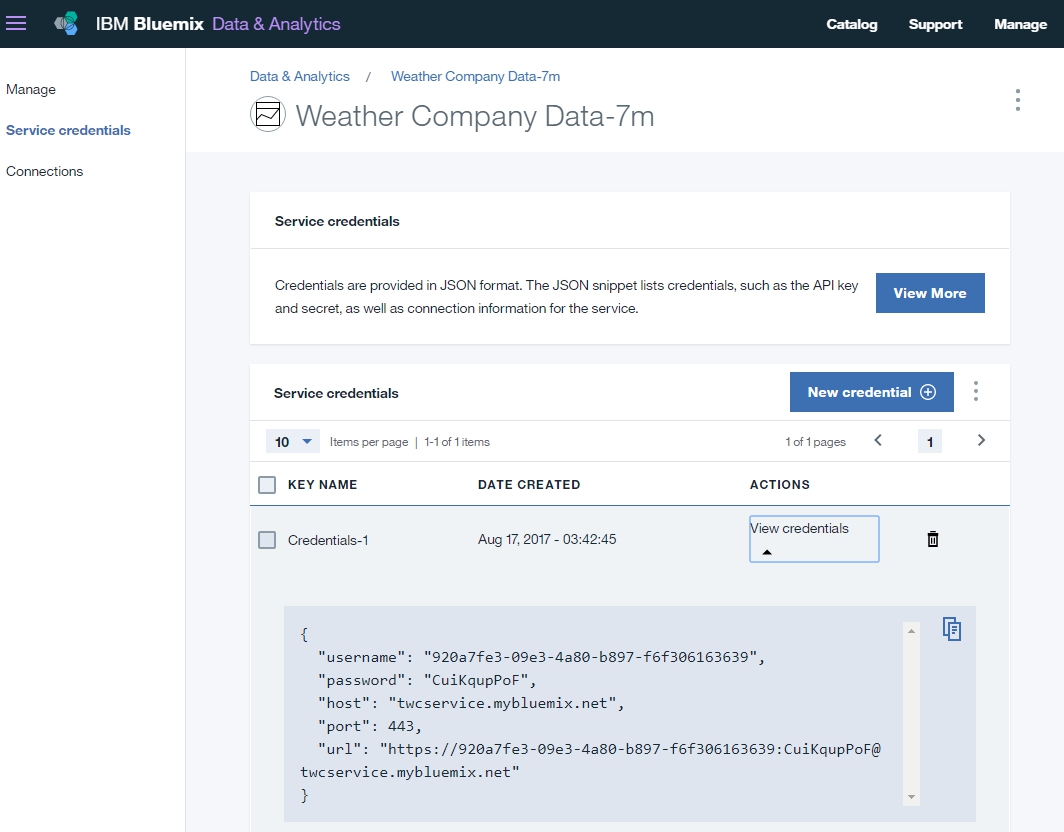Viewport: 1064px width, 832px height.
Task: Open the top-bar Manage menu
Action: click(1021, 24)
